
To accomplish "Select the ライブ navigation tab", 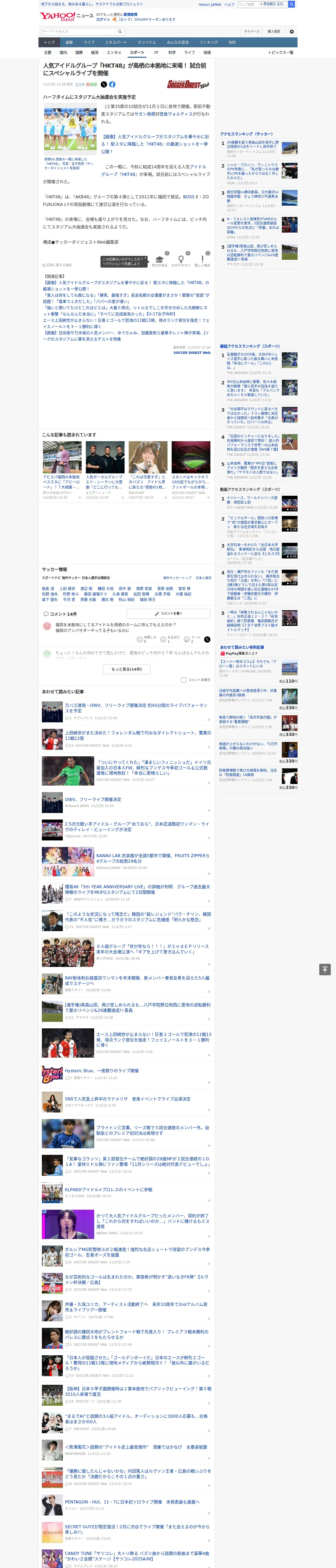I will tap(89, 42).
